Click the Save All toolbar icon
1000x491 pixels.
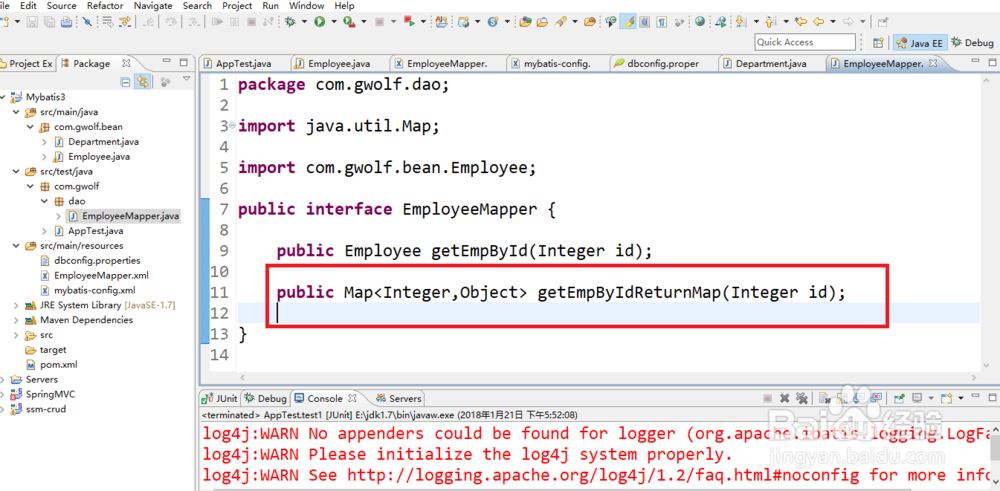[x=49, y=22]
